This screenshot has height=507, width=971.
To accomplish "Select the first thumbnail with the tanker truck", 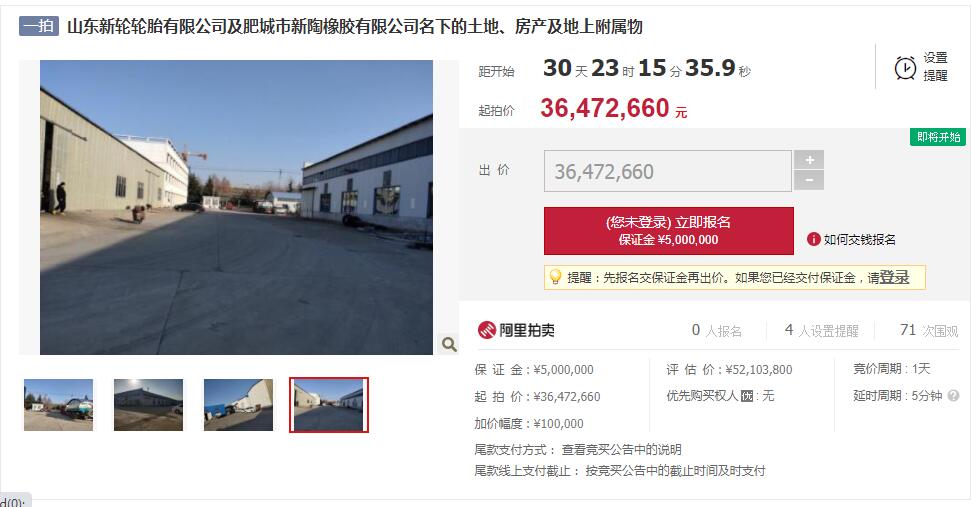I will 58,405.
